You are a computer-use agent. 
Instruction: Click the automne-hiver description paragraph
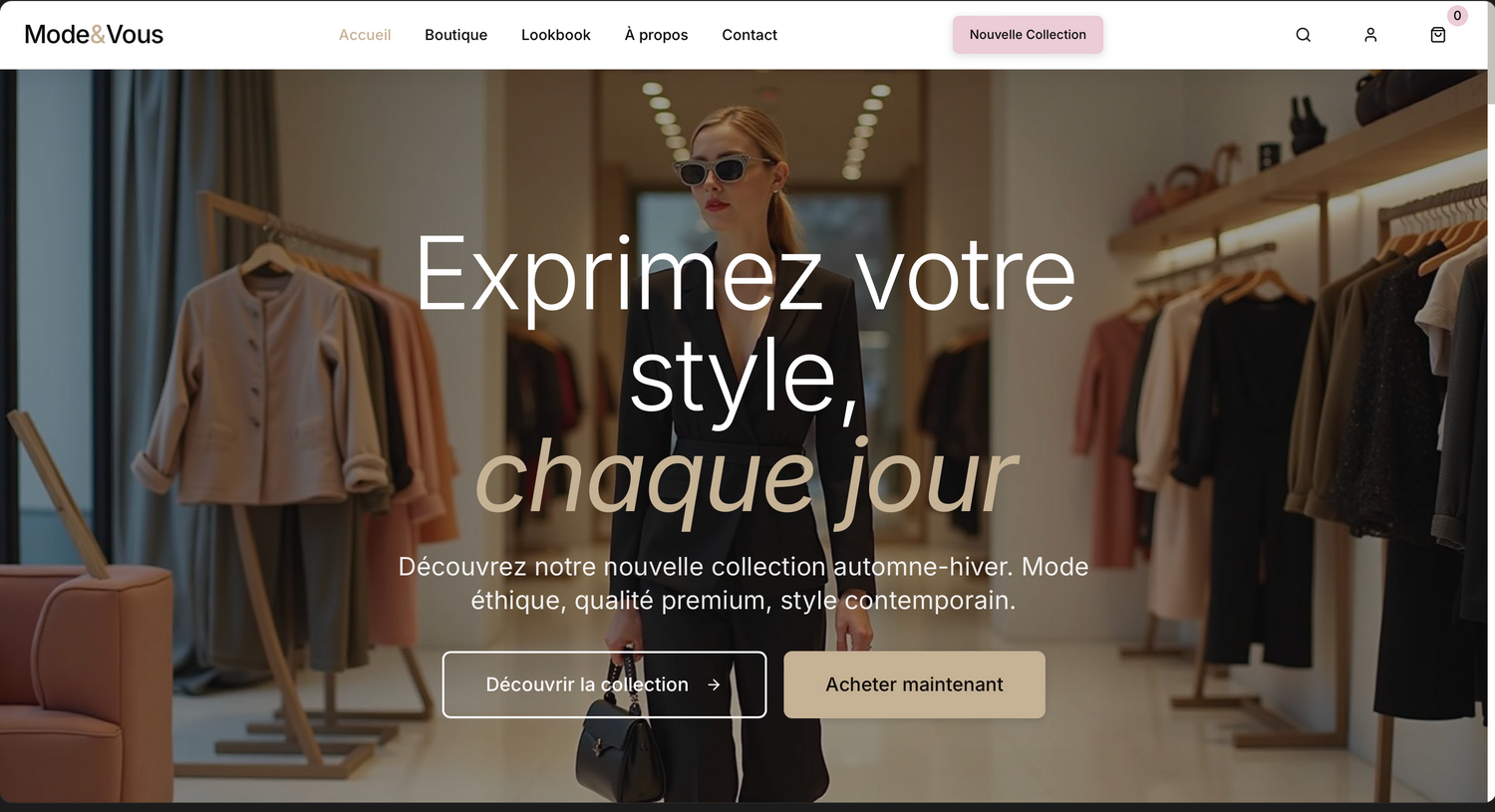pos(744,583)
